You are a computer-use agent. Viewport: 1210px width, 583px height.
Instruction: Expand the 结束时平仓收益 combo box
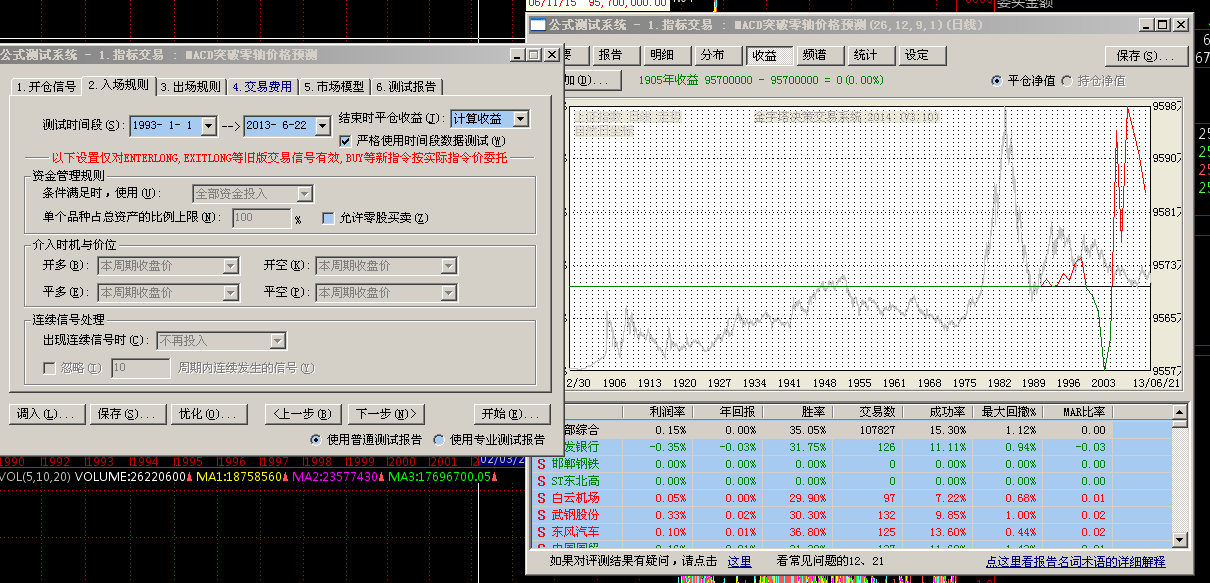pyautogui.click(x=520, y=119)
